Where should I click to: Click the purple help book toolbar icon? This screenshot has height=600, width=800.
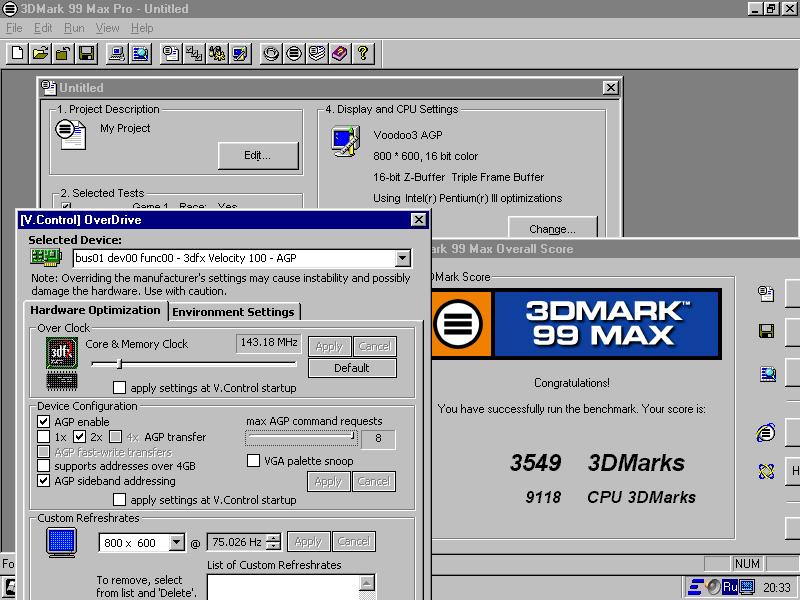pyautogui.click(x=340, y=53)
